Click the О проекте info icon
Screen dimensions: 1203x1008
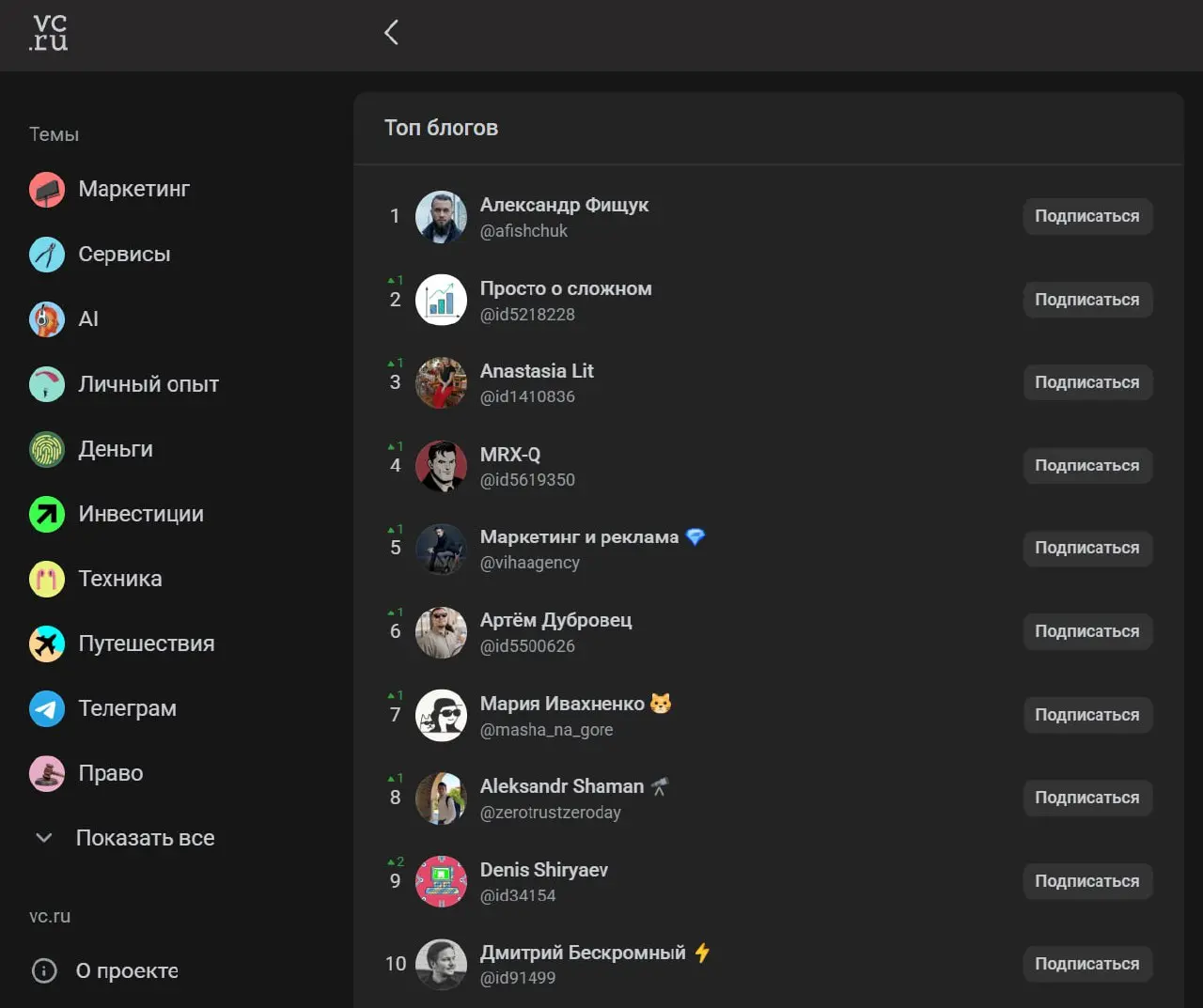(44, 970)
